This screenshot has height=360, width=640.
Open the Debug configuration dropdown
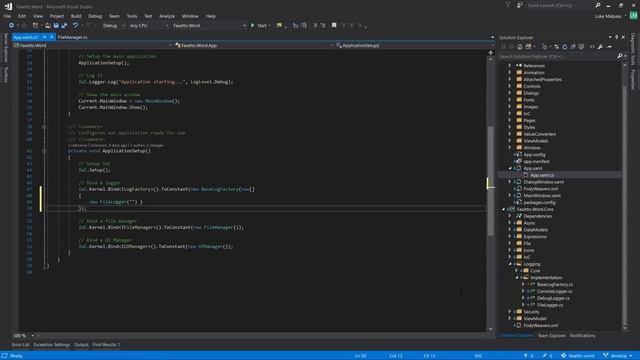(x=113, y=26)
